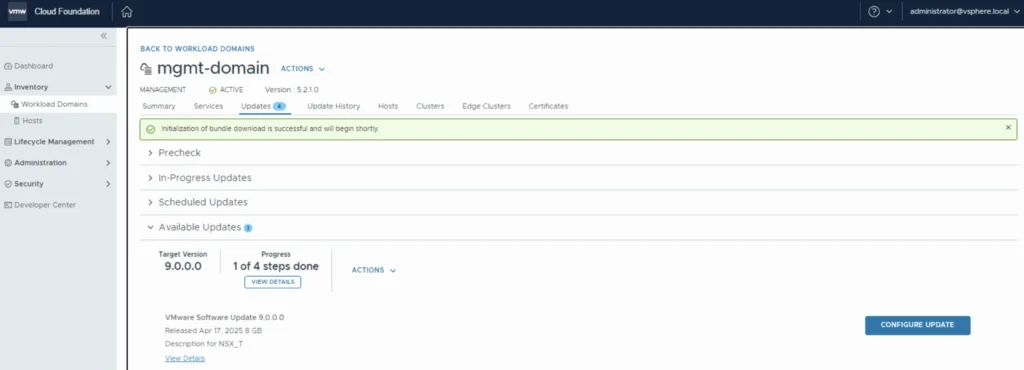
Task: Switch to the Summary tab
Action: click(159, 106)
